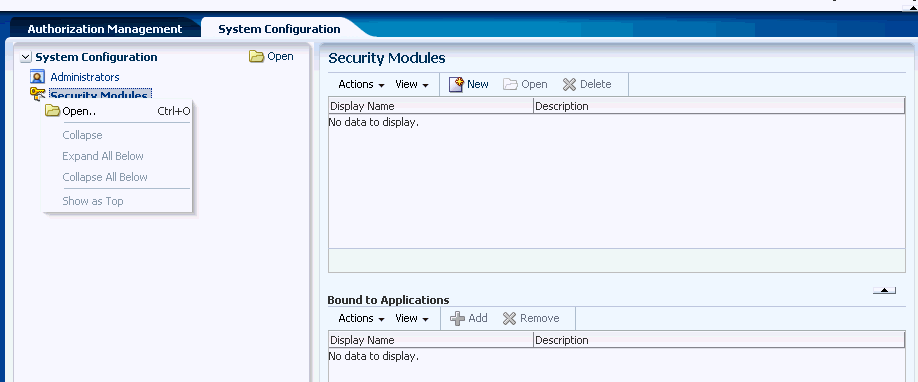This screenshot has height=382, width=918.
Task: Open the Actions dropdown under Bound to Applications
Action: click(x=361, y=318)
